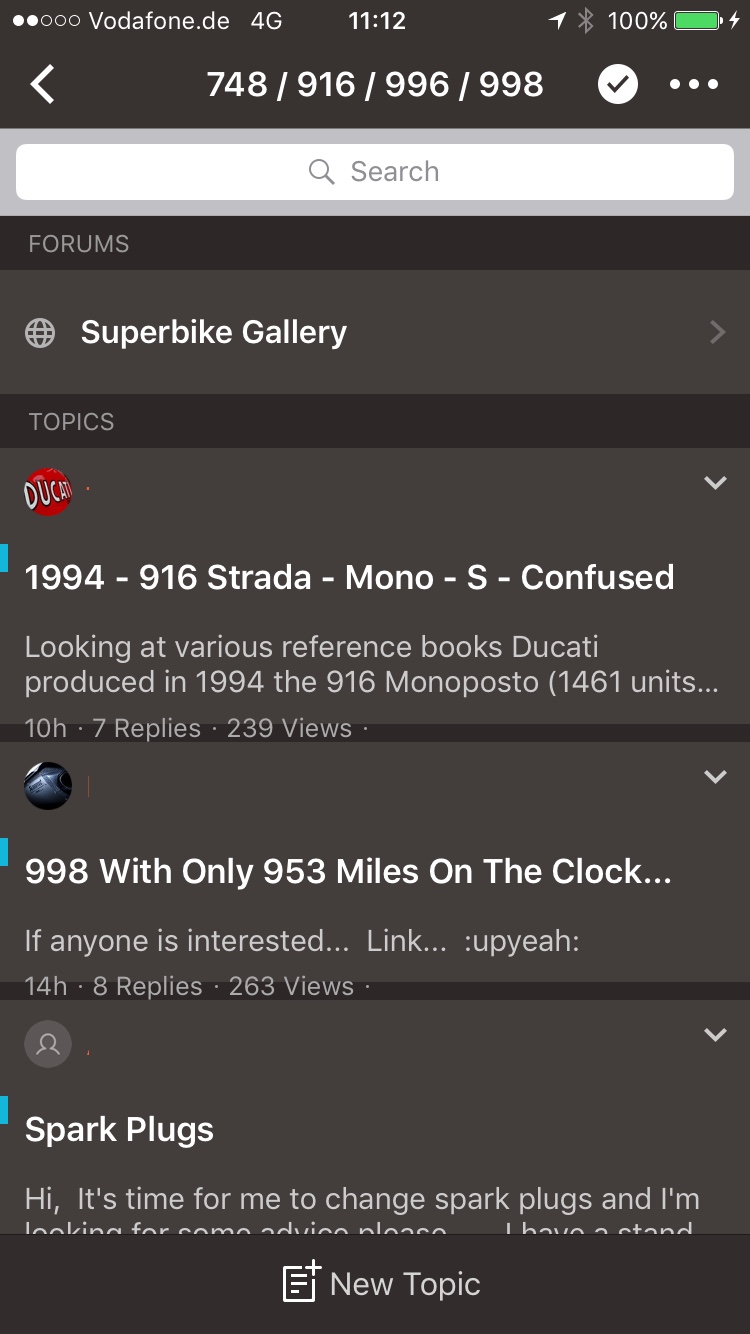Image resolution: width=750 pixels, height=1334 pixels.
Task: Expand options for Spark Plugs topic
Action: tap(715, 1034)
